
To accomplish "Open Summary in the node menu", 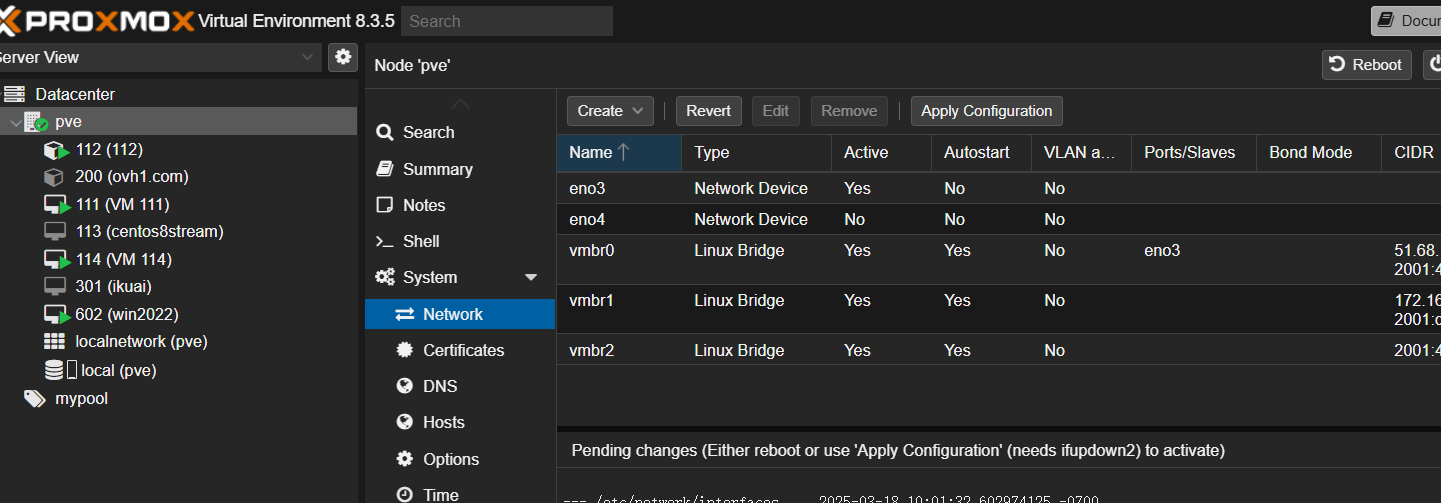I will click(x=438, y=169).
